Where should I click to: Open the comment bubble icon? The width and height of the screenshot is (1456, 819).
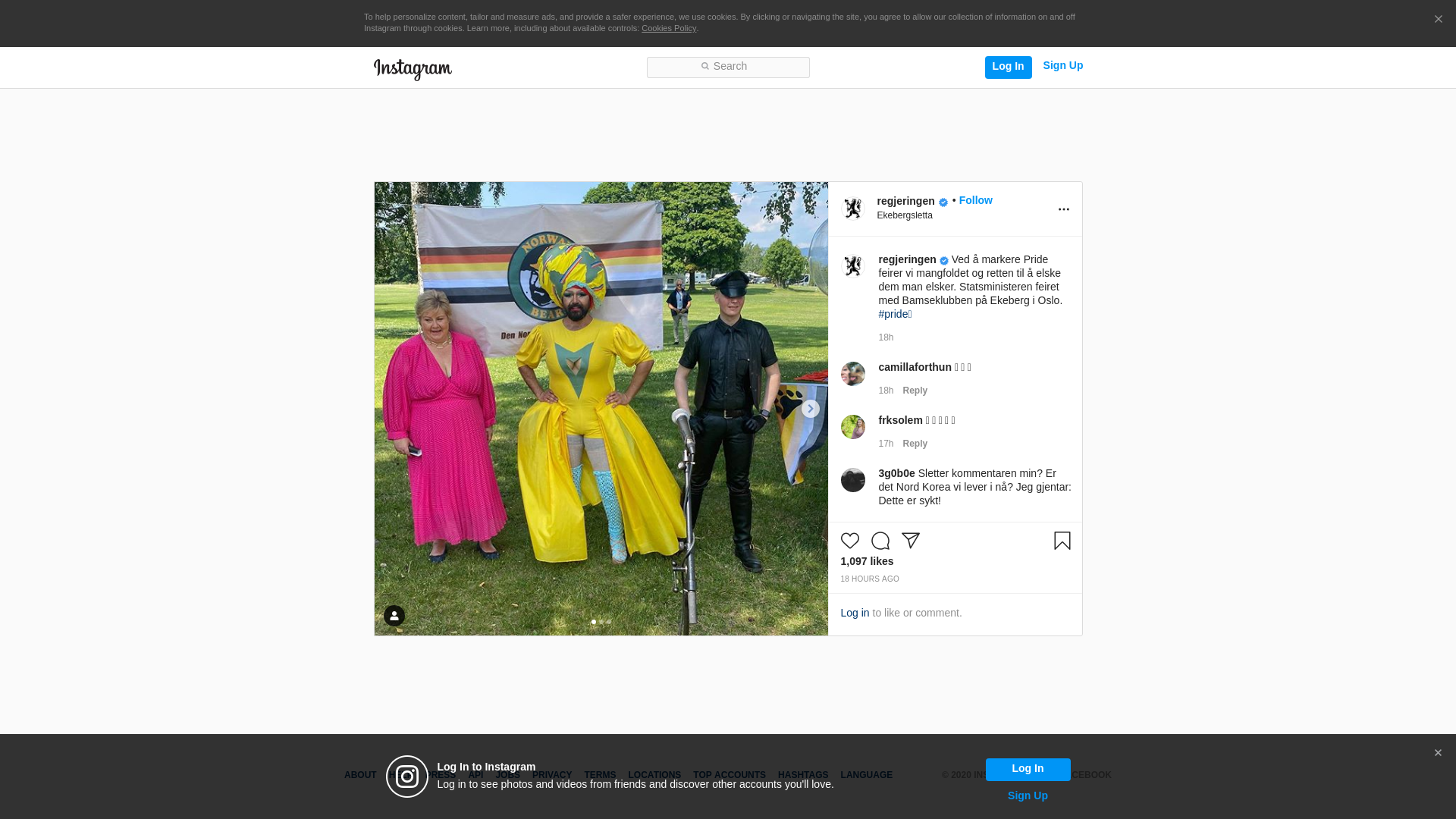(880, 541)
